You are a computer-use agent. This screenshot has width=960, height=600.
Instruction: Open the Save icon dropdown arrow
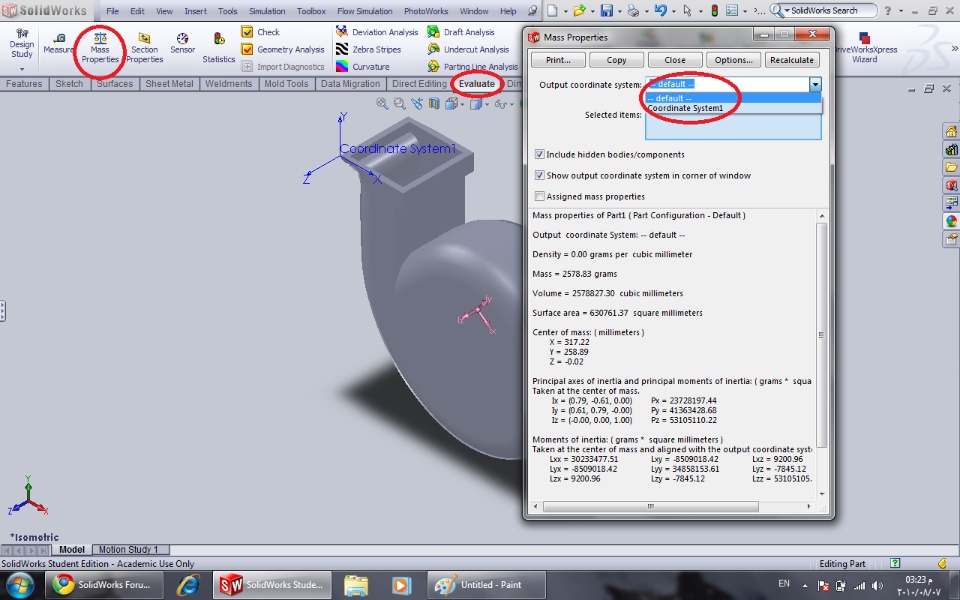tap(619, 11)
